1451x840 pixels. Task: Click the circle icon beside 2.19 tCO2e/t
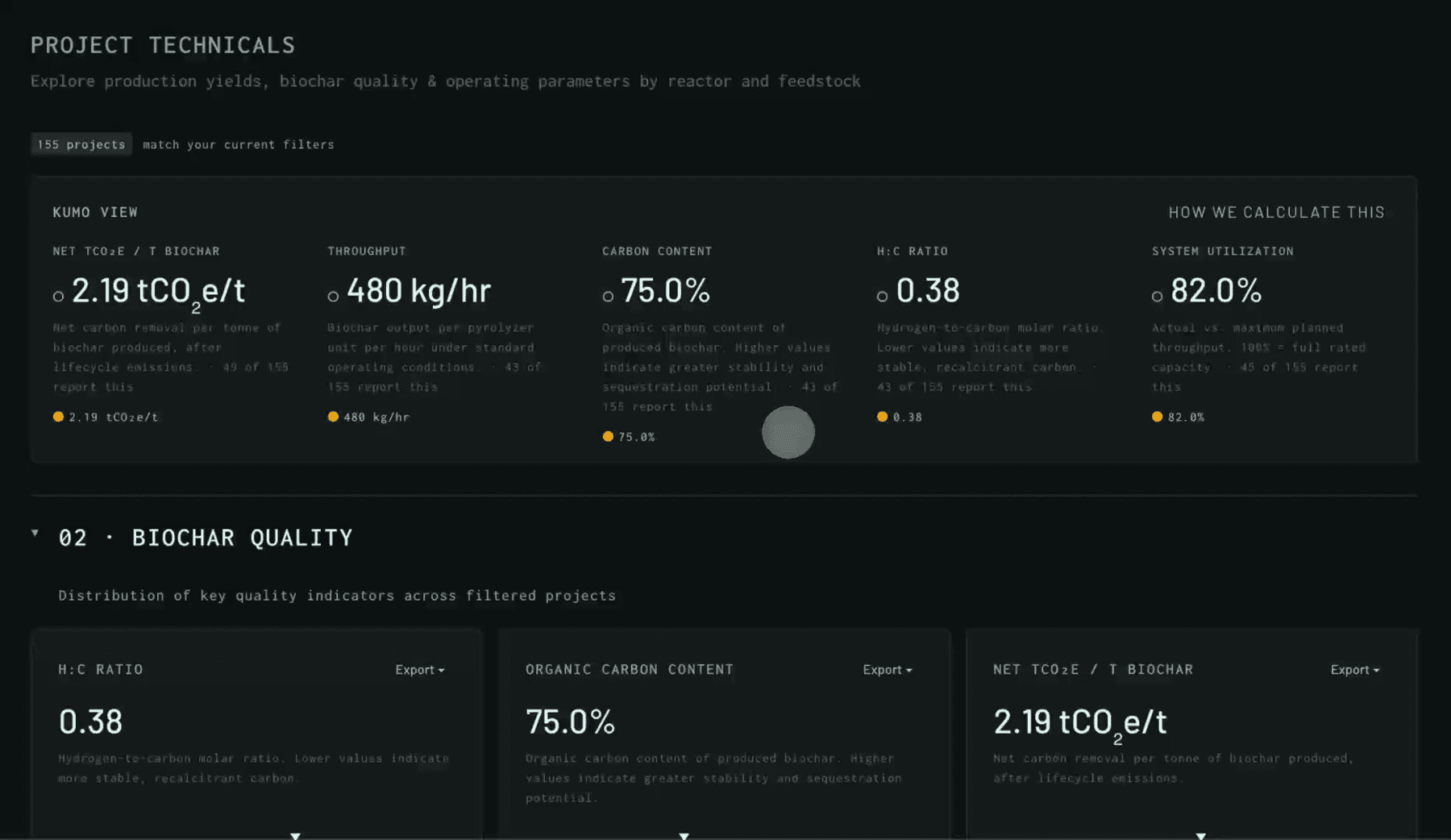(58, 297)
